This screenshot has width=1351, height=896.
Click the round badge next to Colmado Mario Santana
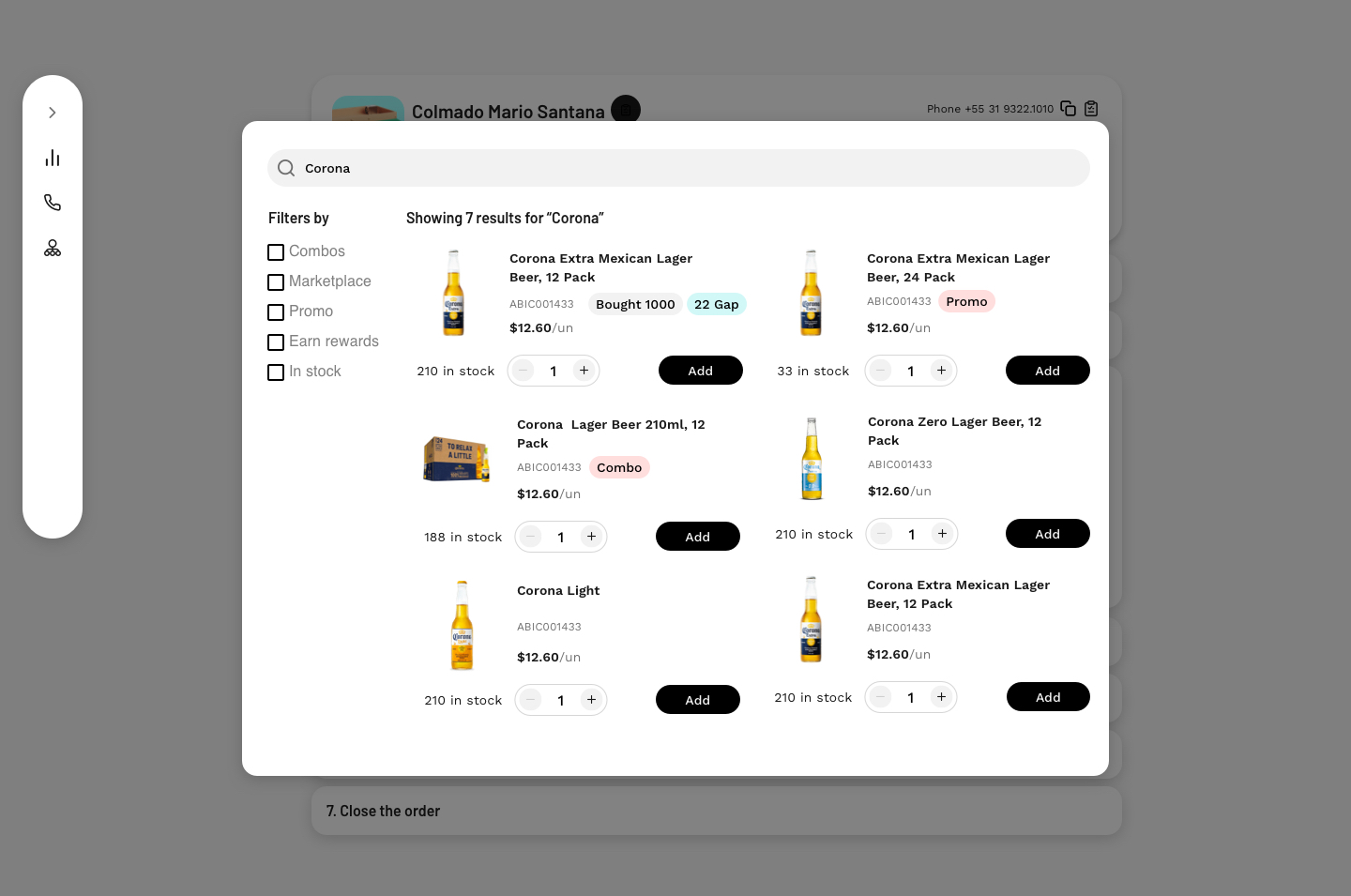point(626,109)
